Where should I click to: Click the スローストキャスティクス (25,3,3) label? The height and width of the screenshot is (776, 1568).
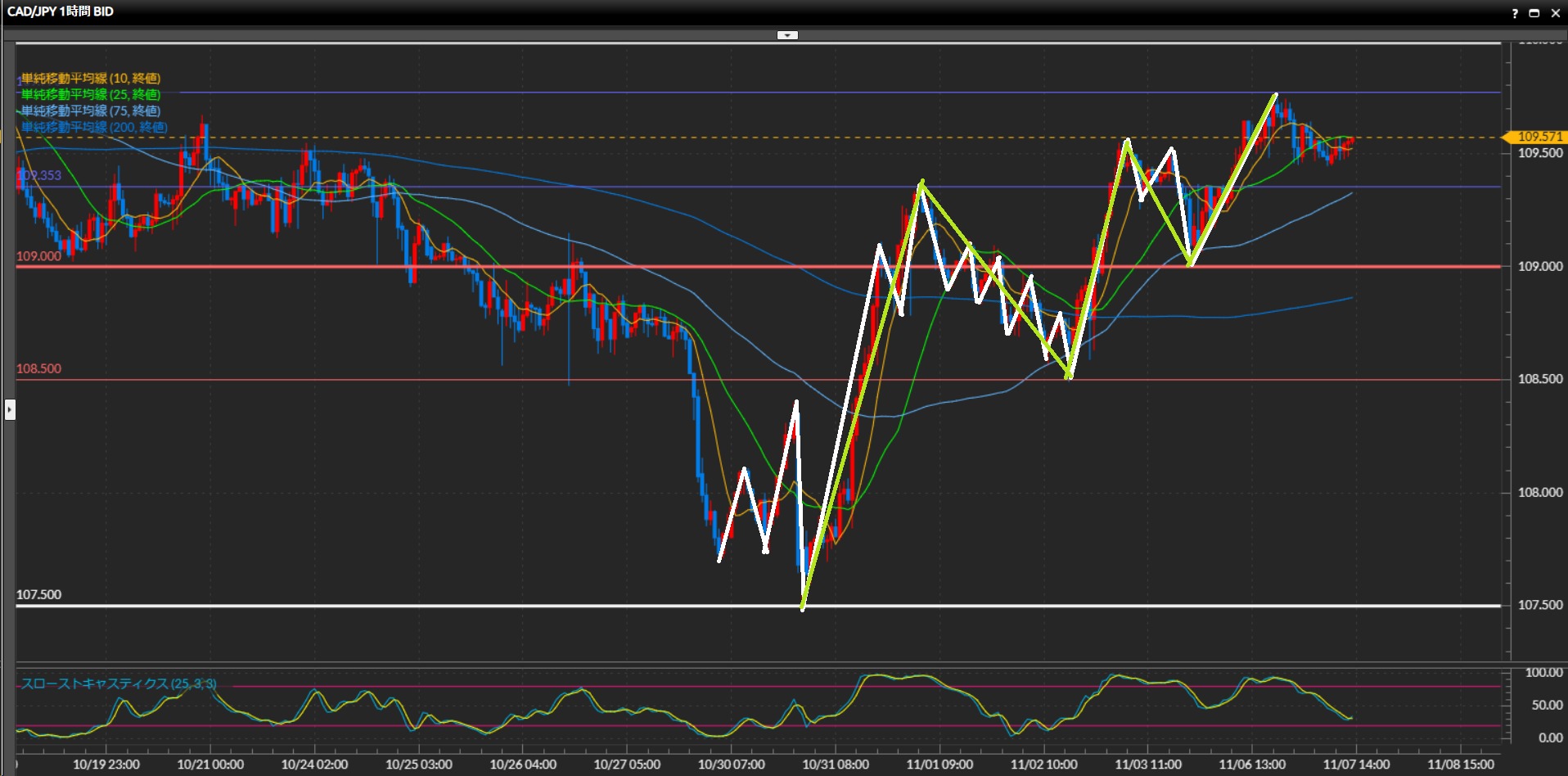pyautogui.click(x=118, y=684)
